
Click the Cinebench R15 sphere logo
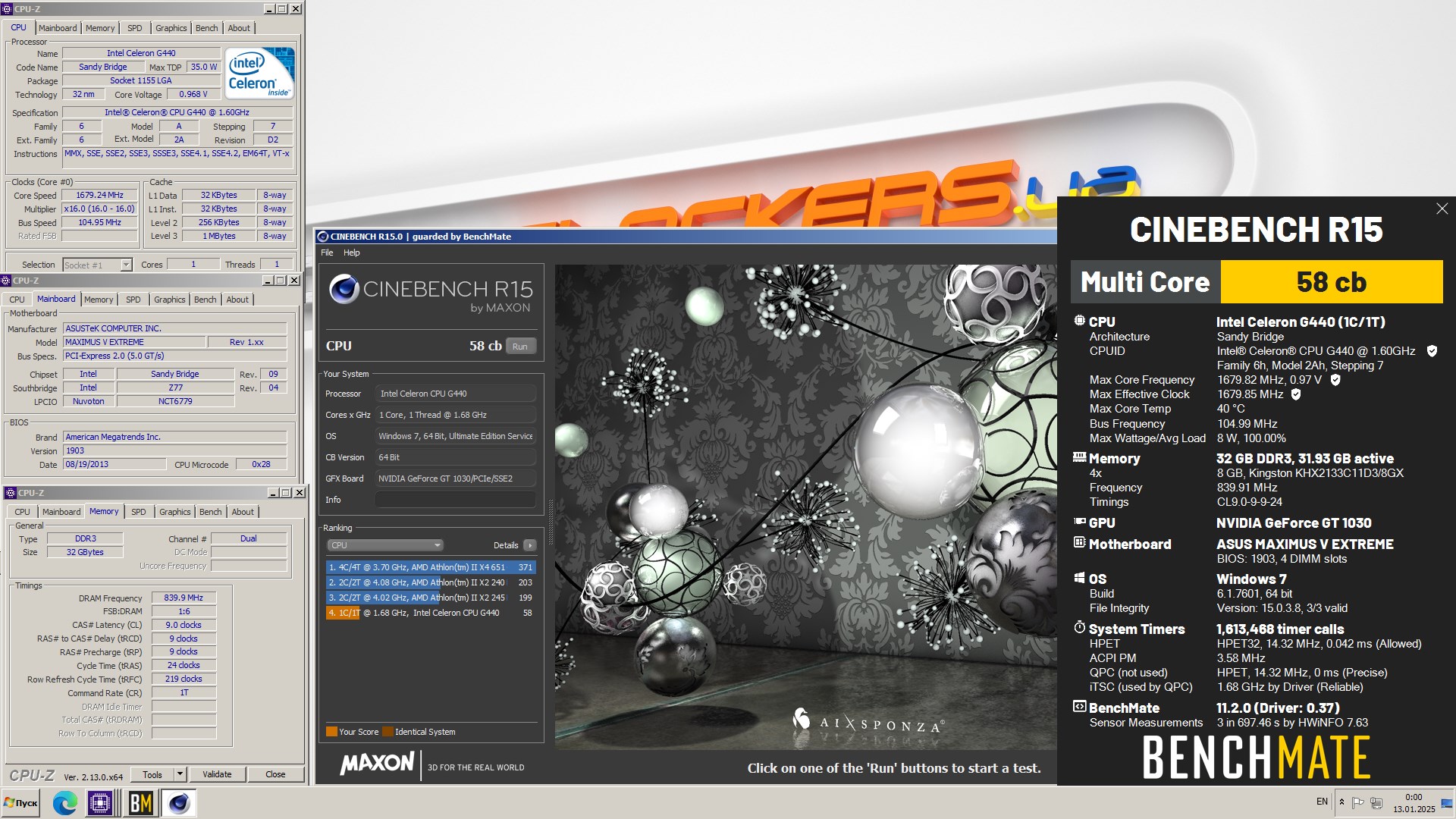[344, 289]
